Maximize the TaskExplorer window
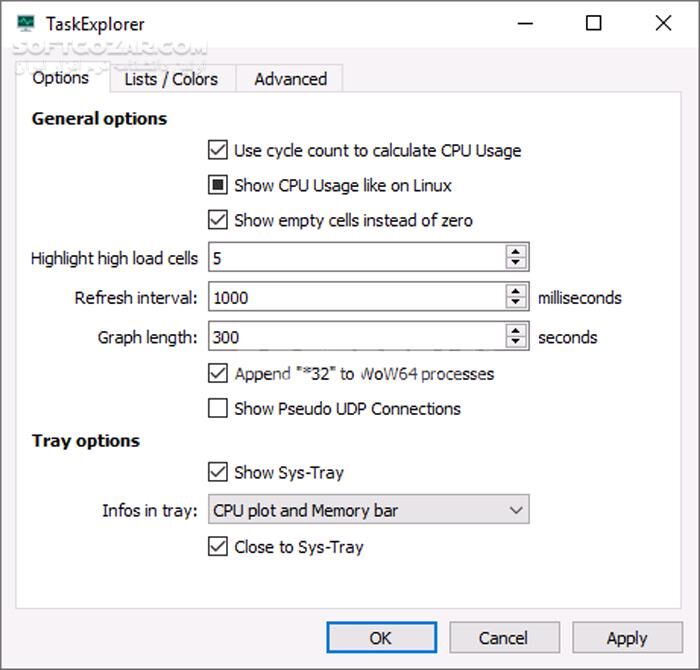This screenshot has width=700, height=670. (x=594, y=24)
